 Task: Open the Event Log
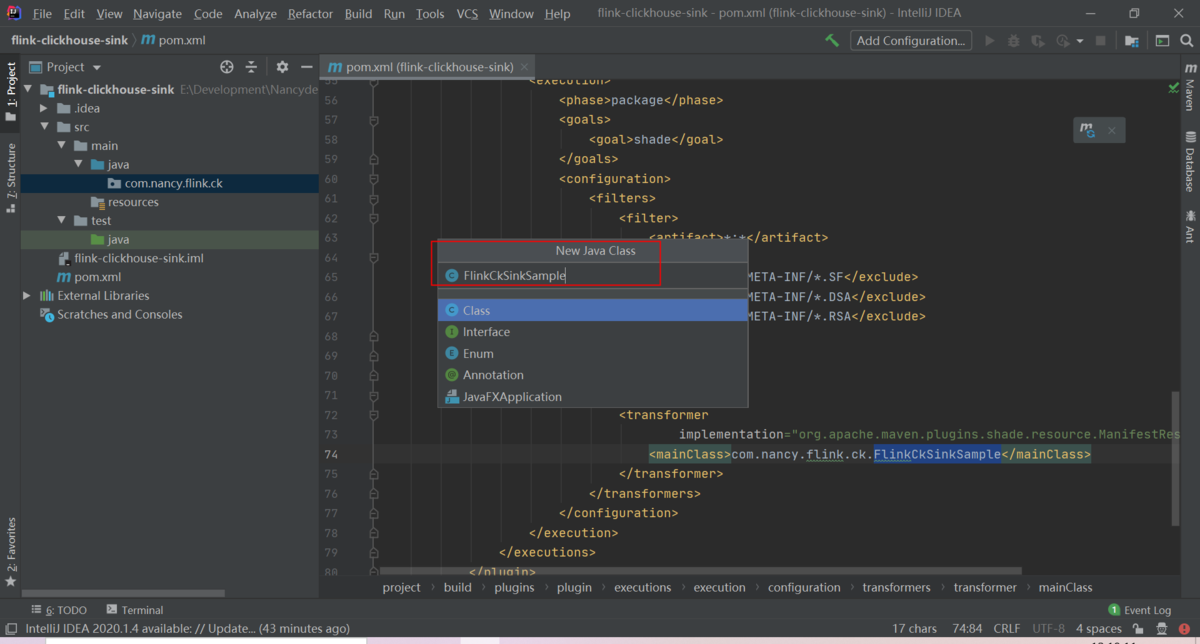click(x=1139, y=610)
